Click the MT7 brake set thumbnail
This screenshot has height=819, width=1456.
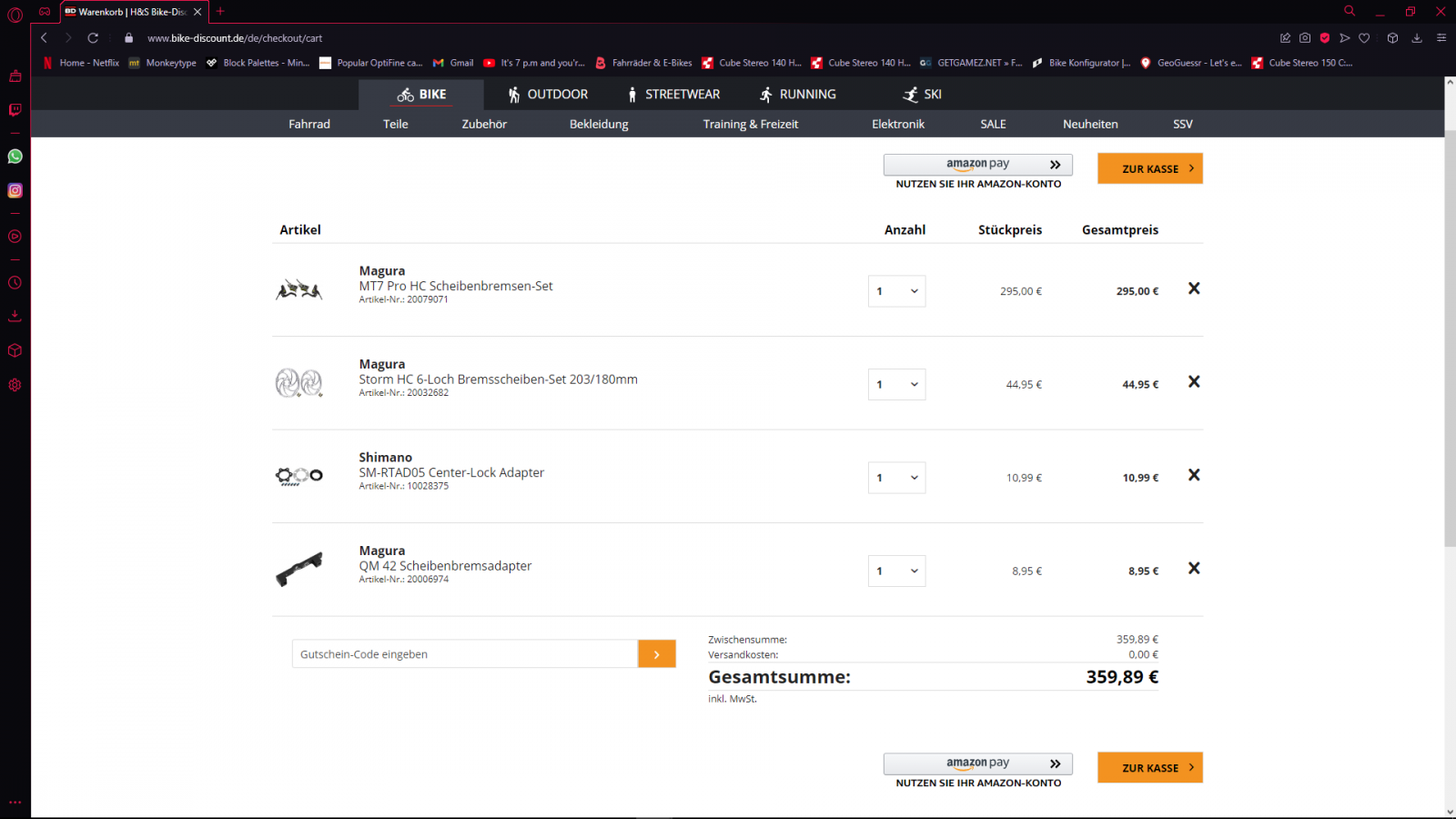coord(299,290)
